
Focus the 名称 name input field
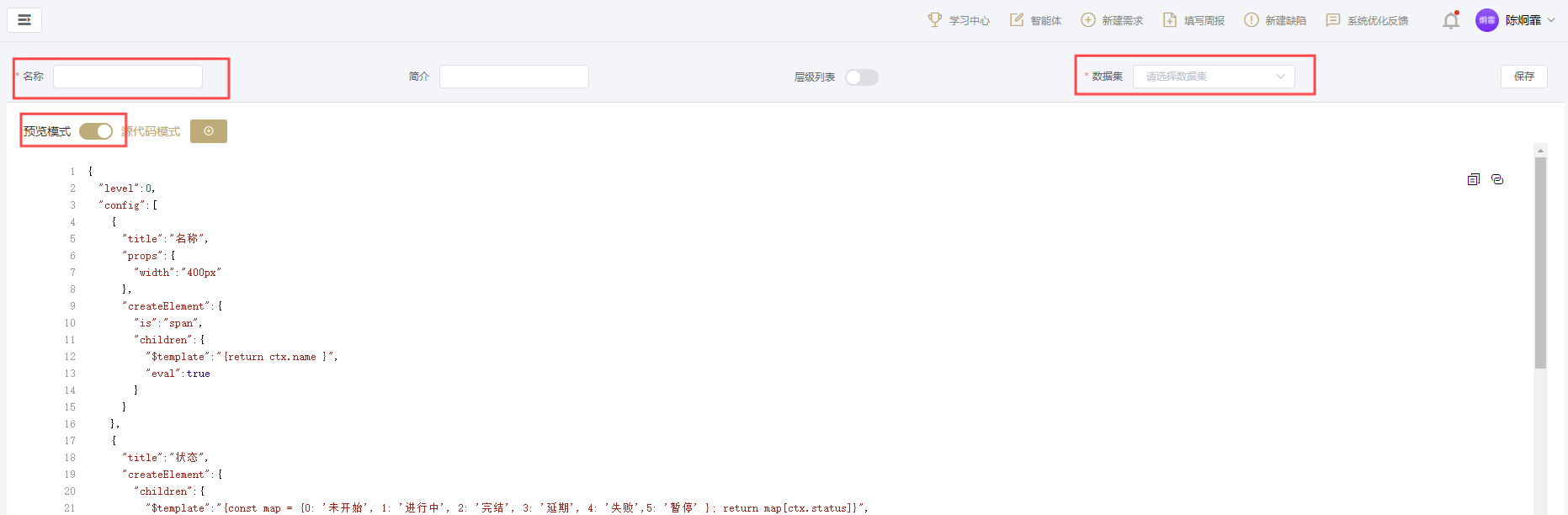point(128,77)
